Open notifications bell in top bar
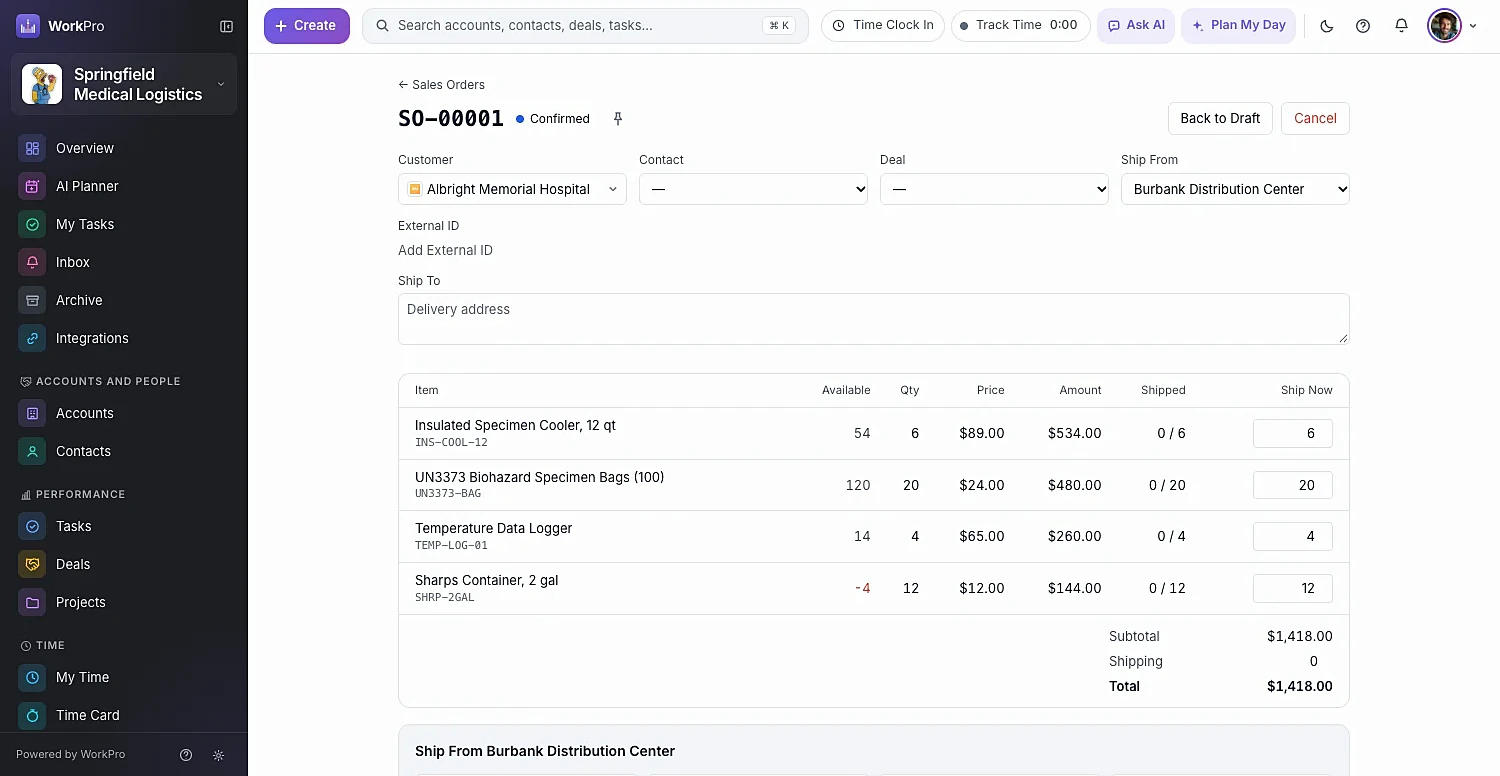1500x776 pixels. 1401,26
